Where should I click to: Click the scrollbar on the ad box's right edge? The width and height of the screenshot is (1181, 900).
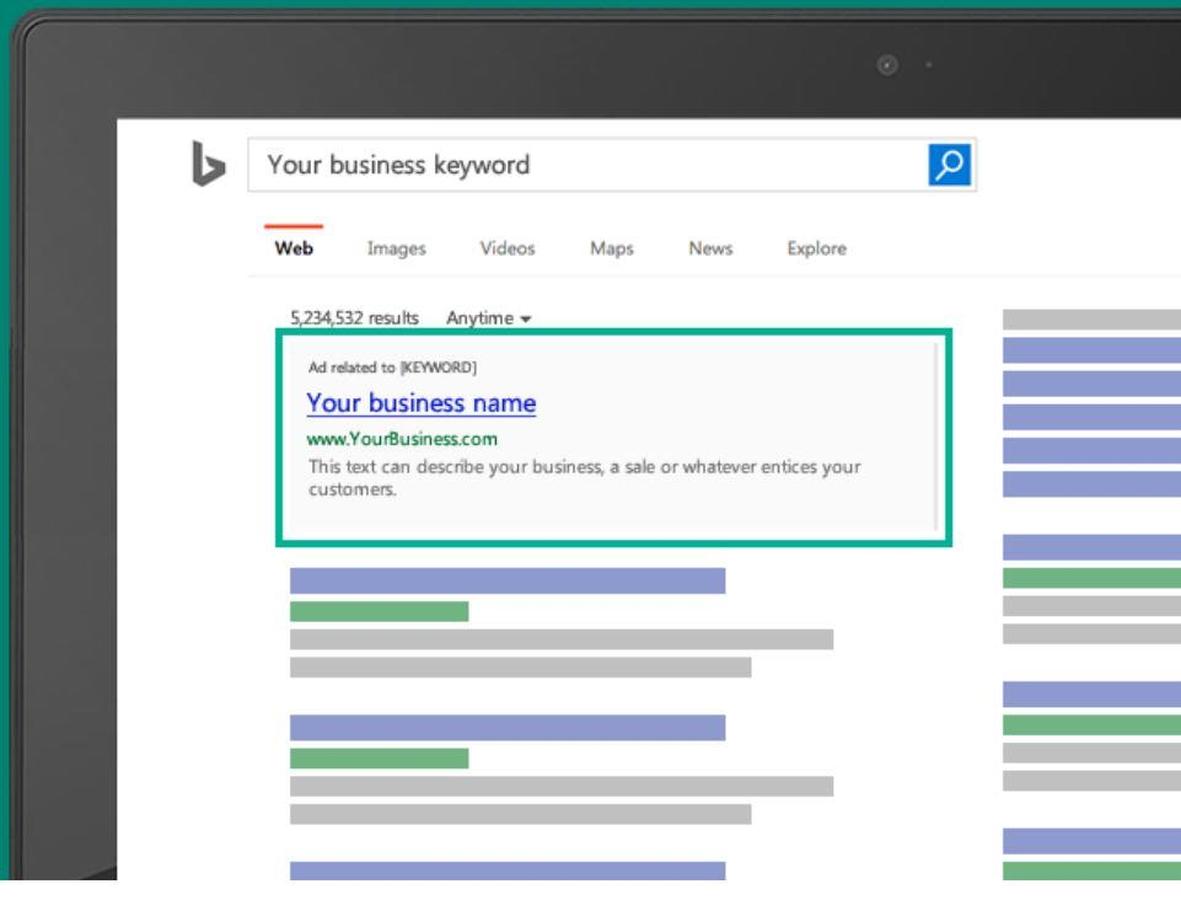pos(937,436)
